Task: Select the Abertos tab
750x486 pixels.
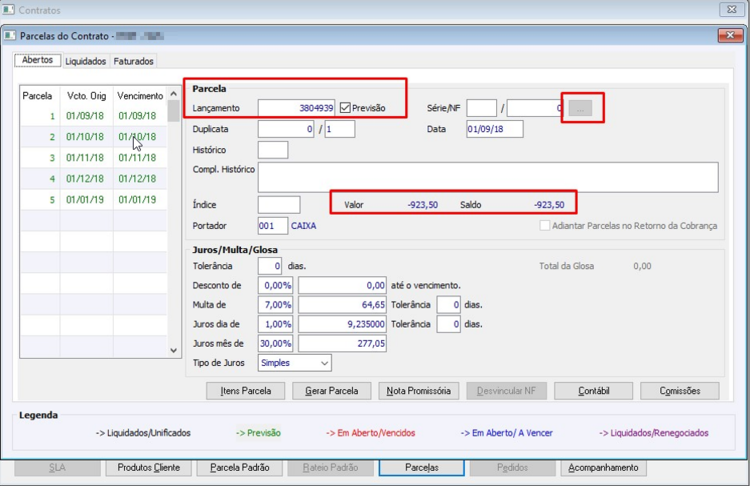Action: click(37, 60)
